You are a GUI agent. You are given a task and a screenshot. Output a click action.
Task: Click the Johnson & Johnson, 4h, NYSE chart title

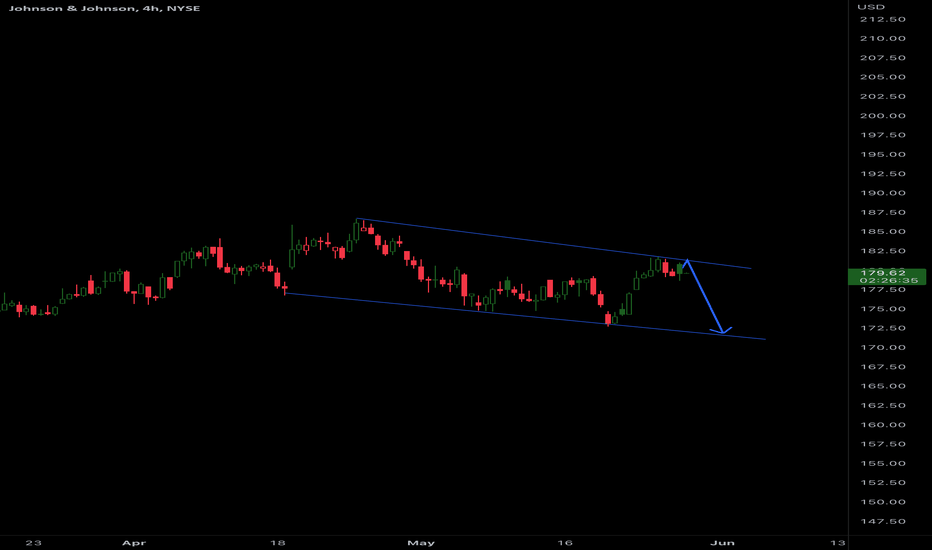pyautogui.click(x=104, y=8)
